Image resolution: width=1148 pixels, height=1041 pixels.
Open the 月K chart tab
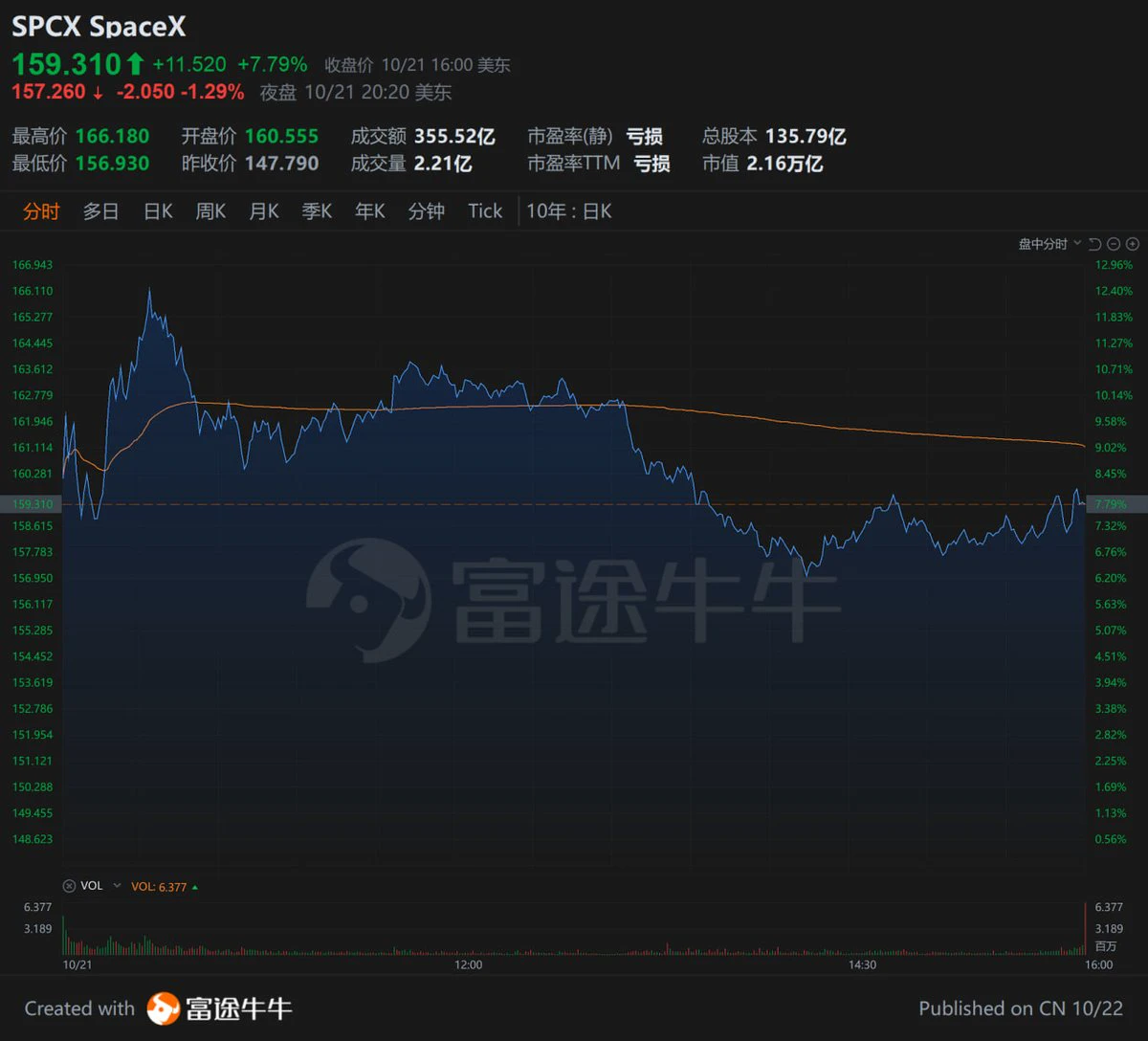[264, 211]
